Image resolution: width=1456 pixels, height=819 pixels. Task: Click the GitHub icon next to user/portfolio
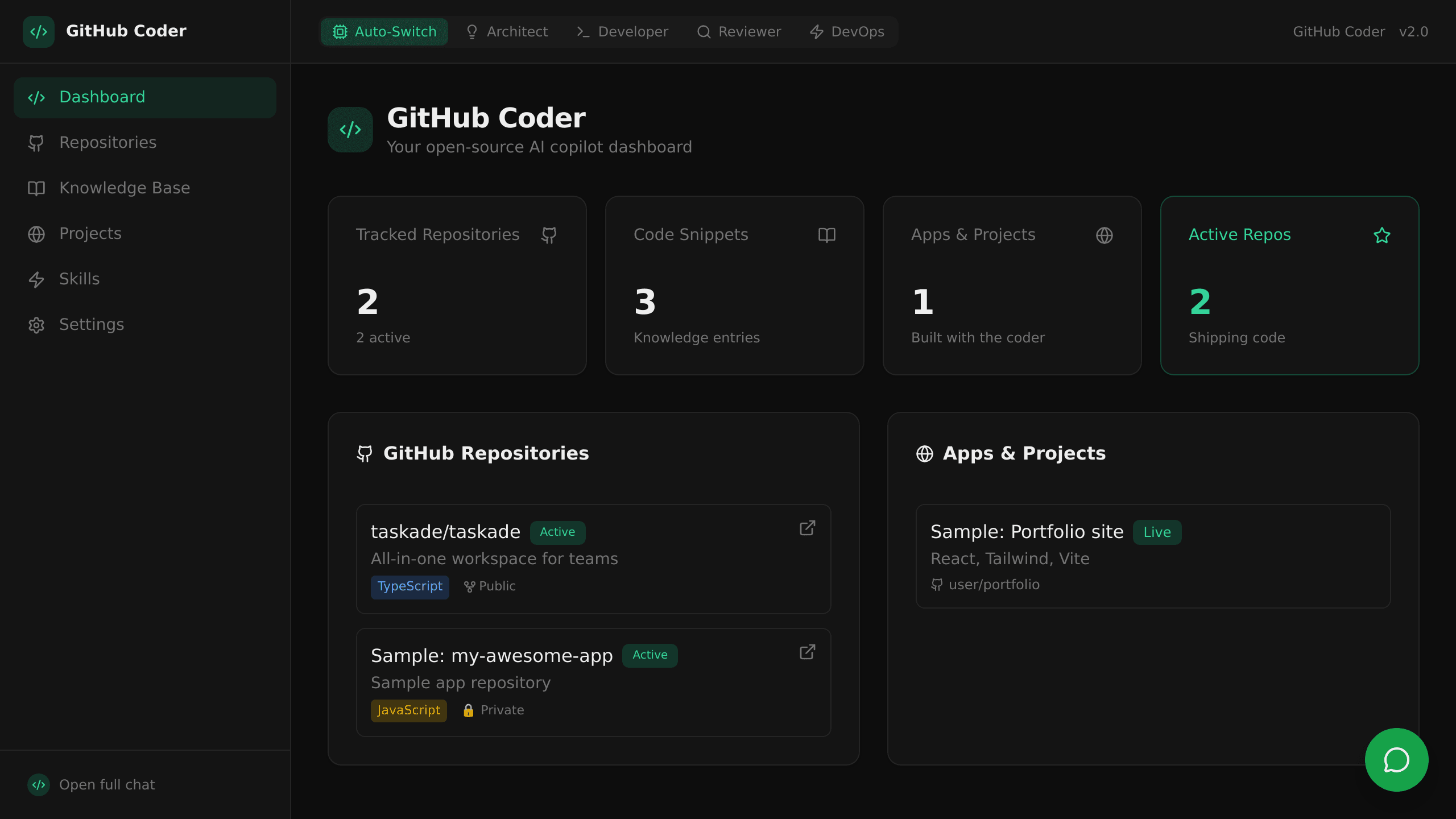[937, 585]
